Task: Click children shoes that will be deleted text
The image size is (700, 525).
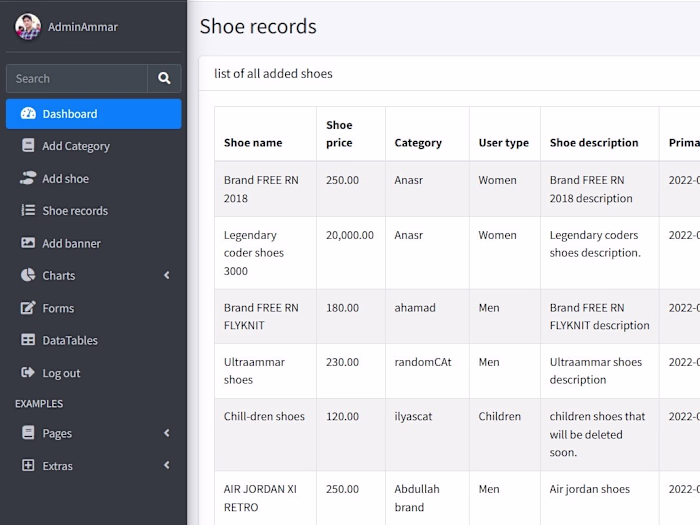Action: pyautogui.click(x=597, y=434)
